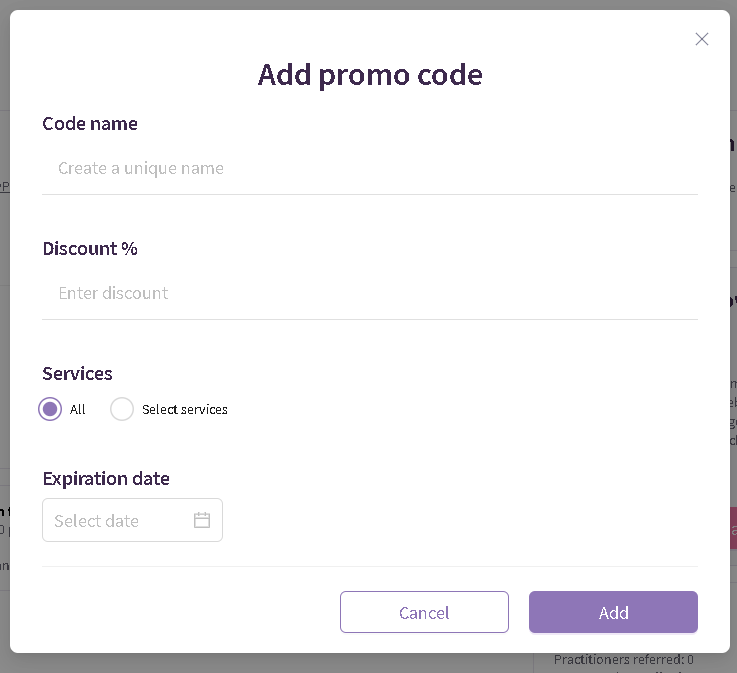Screen dimensions: 737x673
Task: Choose the Select services radio circle
Action: coord(122,409)
